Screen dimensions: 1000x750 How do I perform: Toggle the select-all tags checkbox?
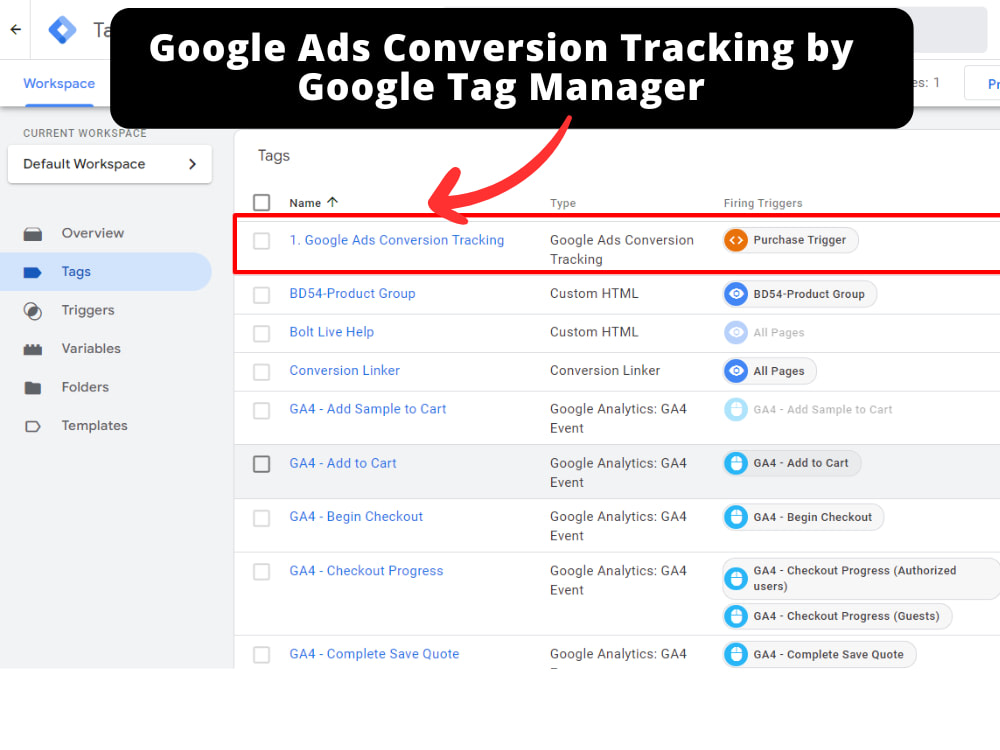[261, 203]
